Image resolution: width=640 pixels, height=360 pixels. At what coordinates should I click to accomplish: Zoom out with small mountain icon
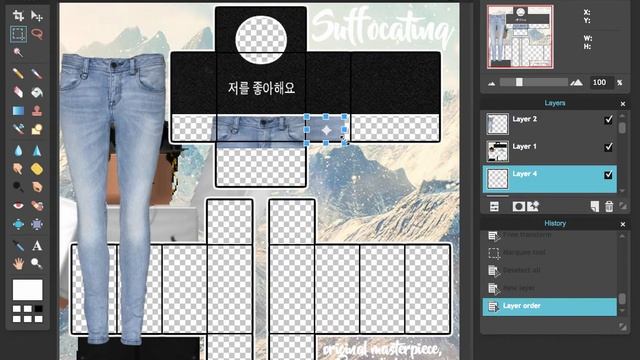click(491, 83)
